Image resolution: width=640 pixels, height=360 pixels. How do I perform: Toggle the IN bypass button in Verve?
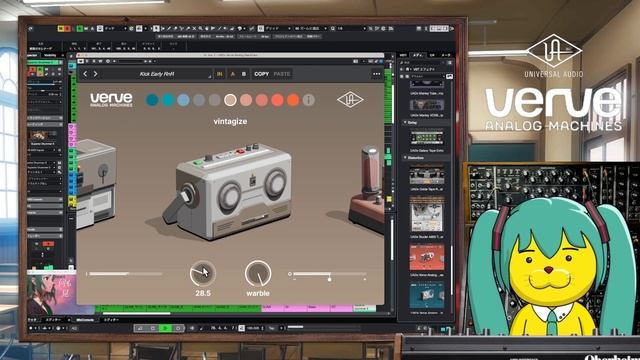tap(220, 74)
